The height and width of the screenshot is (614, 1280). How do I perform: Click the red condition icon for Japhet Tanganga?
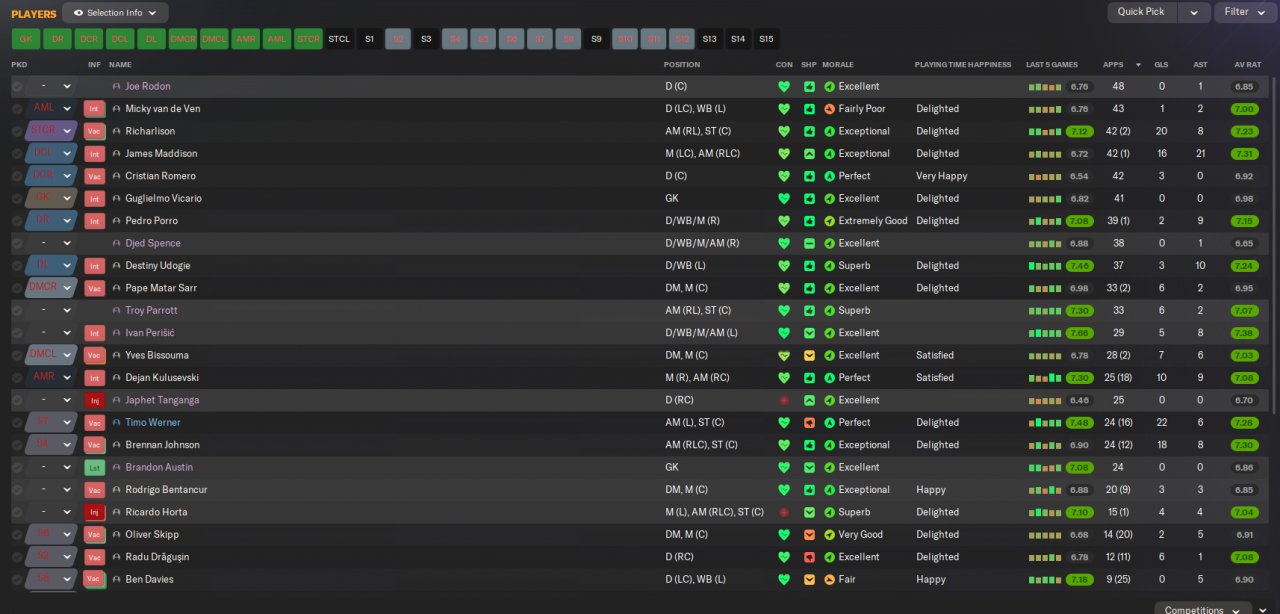coord(784,400)
